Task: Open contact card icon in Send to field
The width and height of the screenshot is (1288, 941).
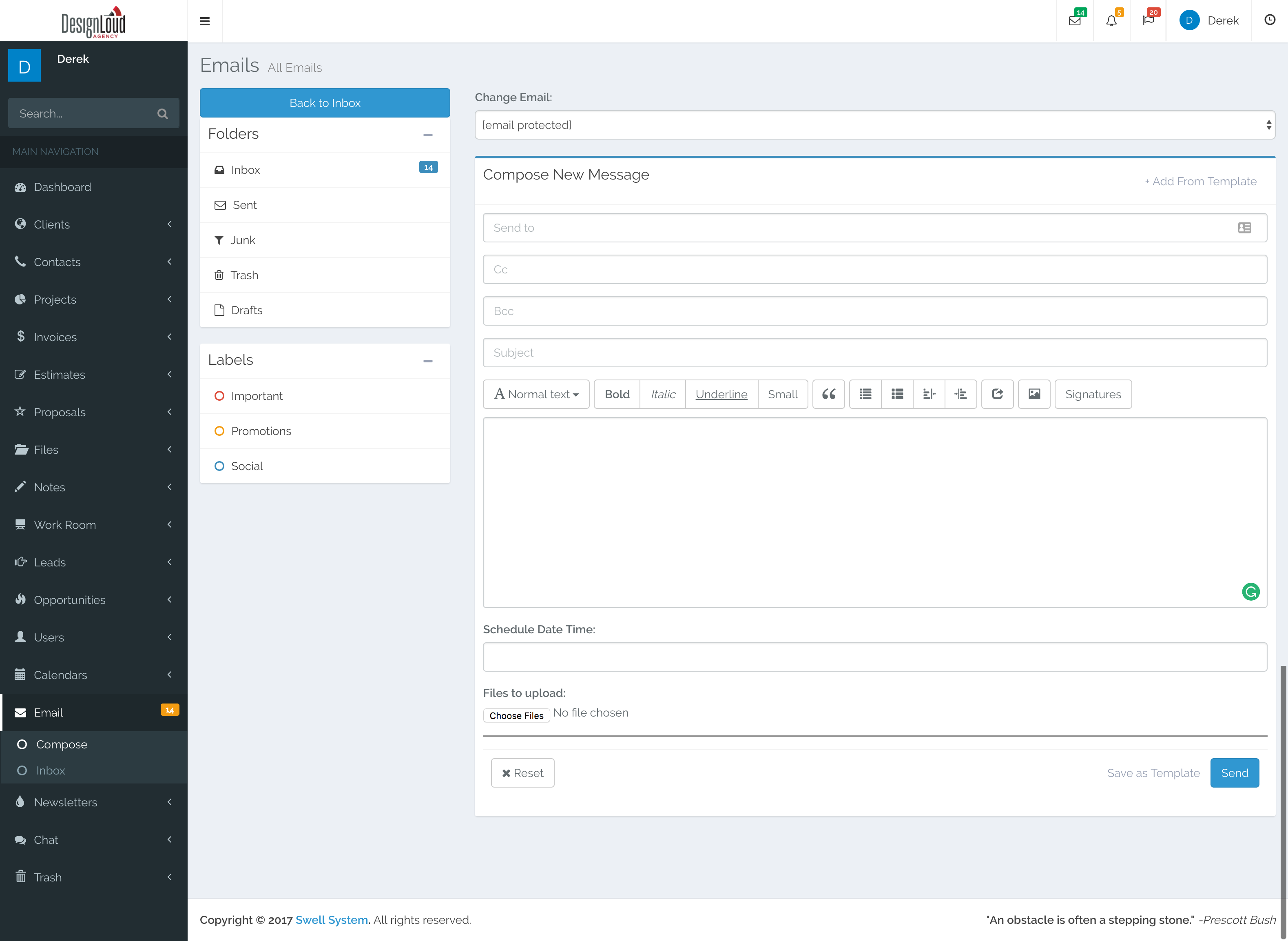Action: point(1244,228)
